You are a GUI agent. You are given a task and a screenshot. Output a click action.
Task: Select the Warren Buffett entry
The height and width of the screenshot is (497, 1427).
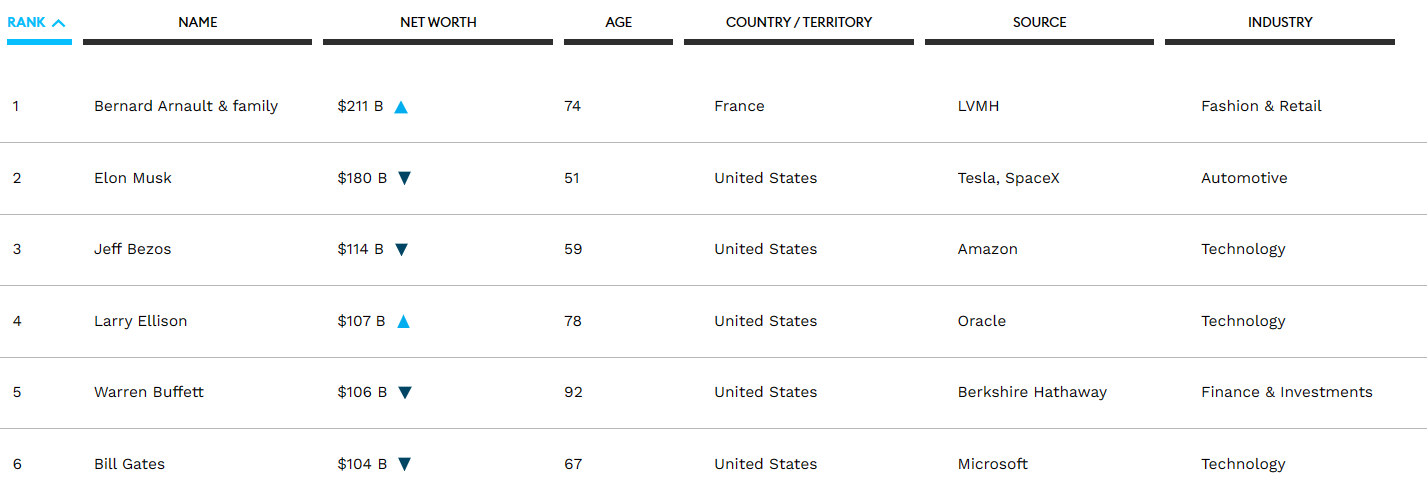pyautogui.click(x=149, y=392)
